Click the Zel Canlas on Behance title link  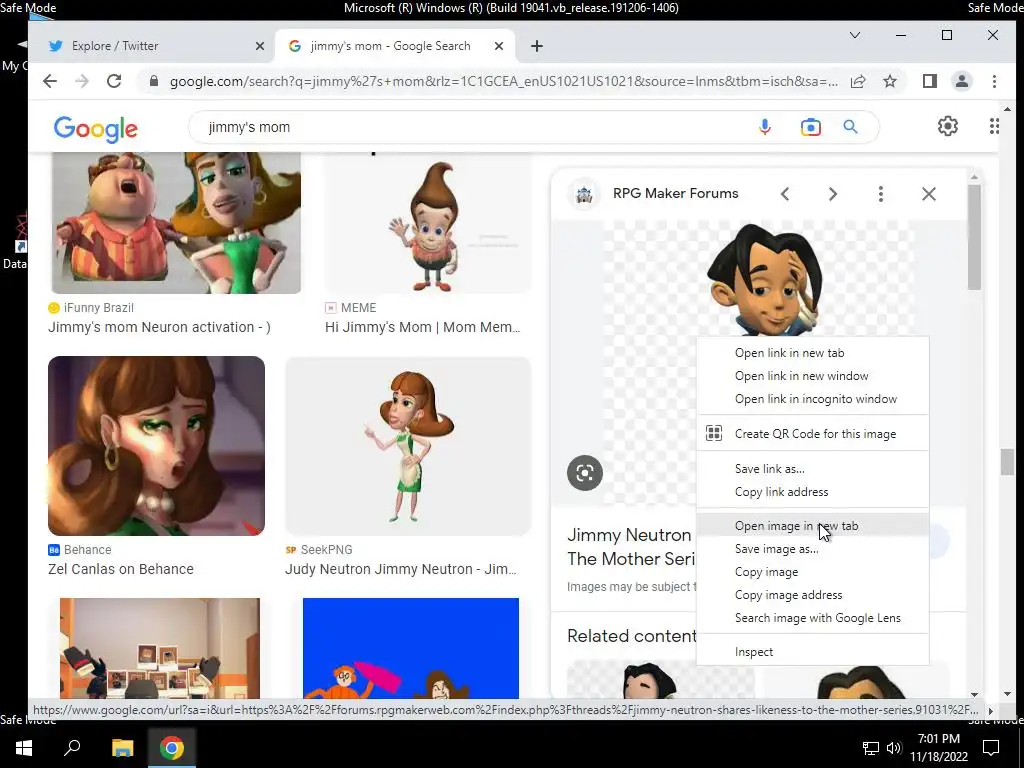coord(121,569)
